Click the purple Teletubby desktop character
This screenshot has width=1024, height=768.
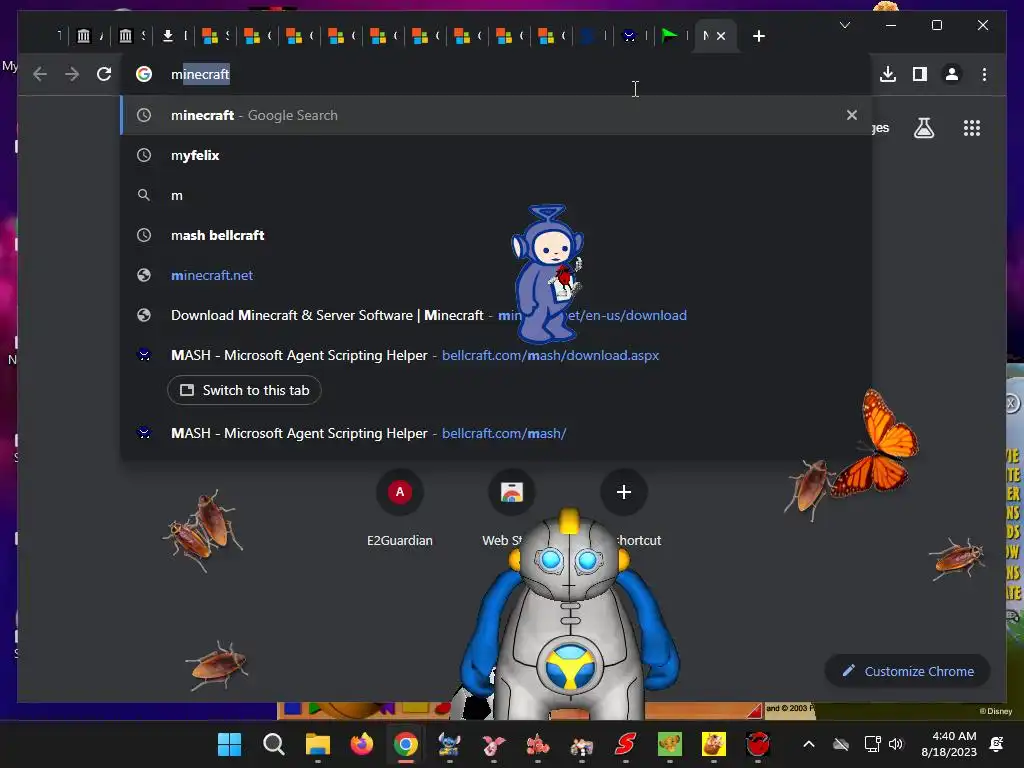(x=547, y=274)
